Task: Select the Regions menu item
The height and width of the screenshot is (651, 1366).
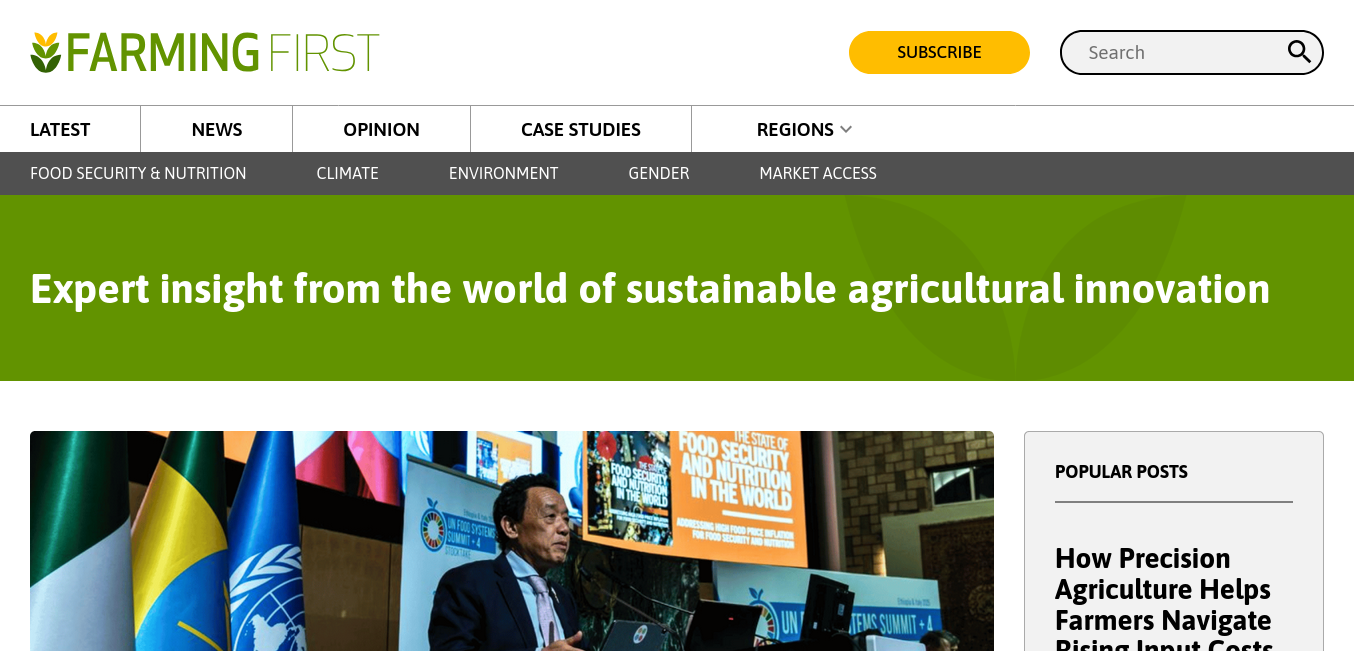Action: click(x=795, y=129)
